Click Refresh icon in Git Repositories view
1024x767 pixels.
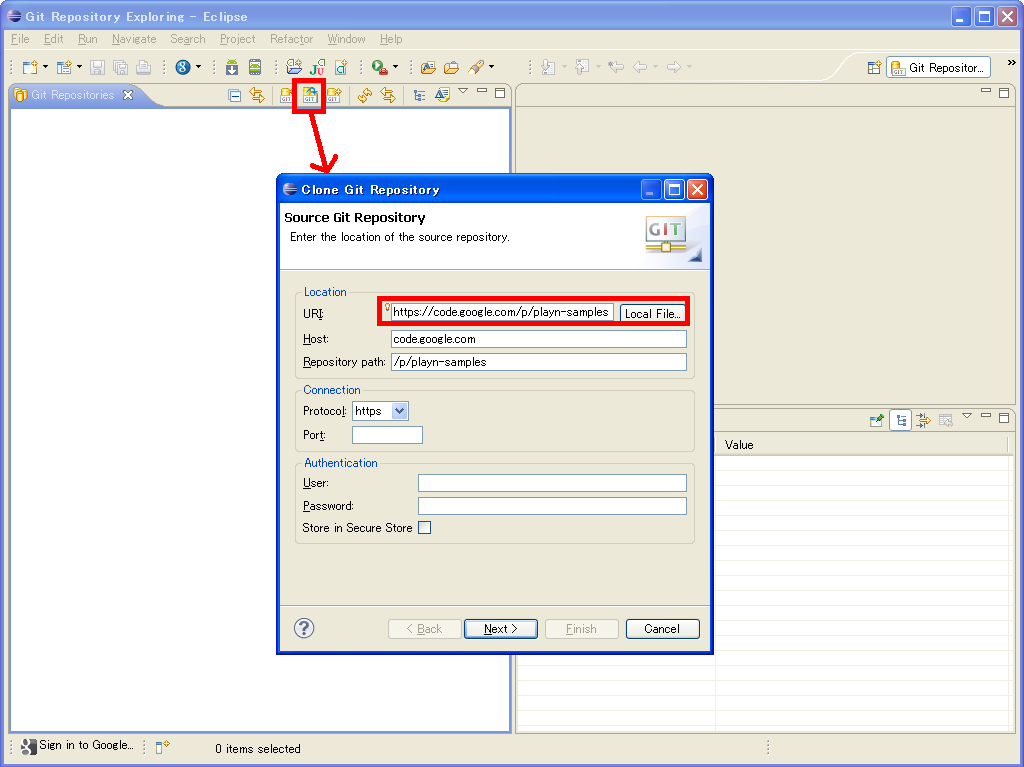pyautogui.click(x=364, y=95)
